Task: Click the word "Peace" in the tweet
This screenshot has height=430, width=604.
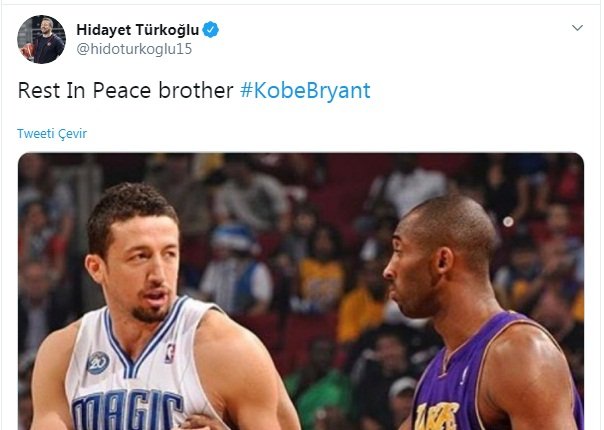Action: 122,91
